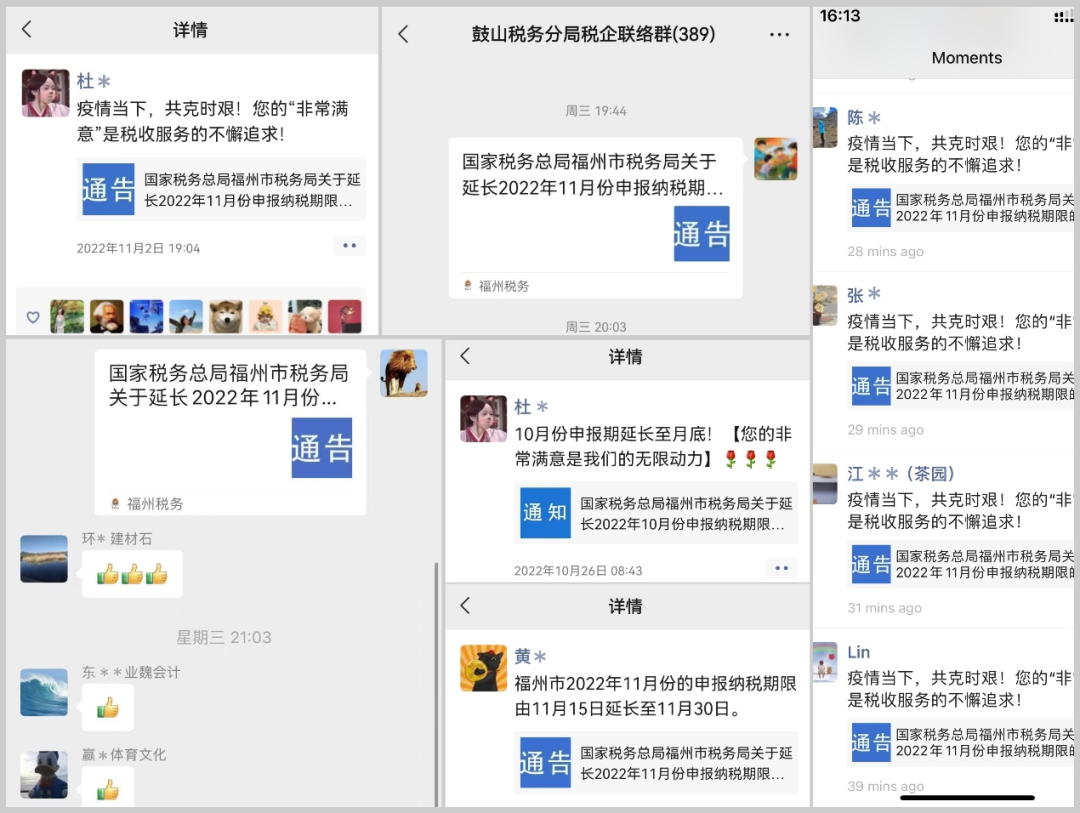This screenshot has width=1080, height=813.
Task: Open 东**业魏会计's ocean wave avatar
Action: 44,692
